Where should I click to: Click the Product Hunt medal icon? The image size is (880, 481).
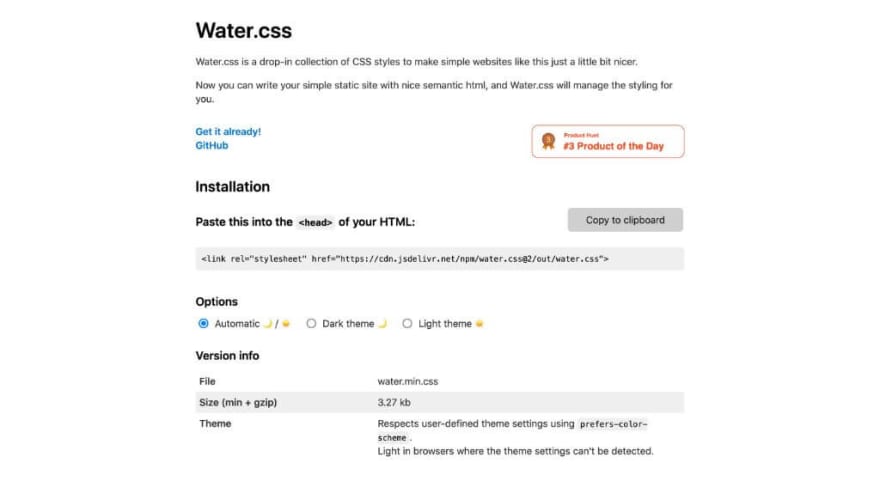click(548, 141)
